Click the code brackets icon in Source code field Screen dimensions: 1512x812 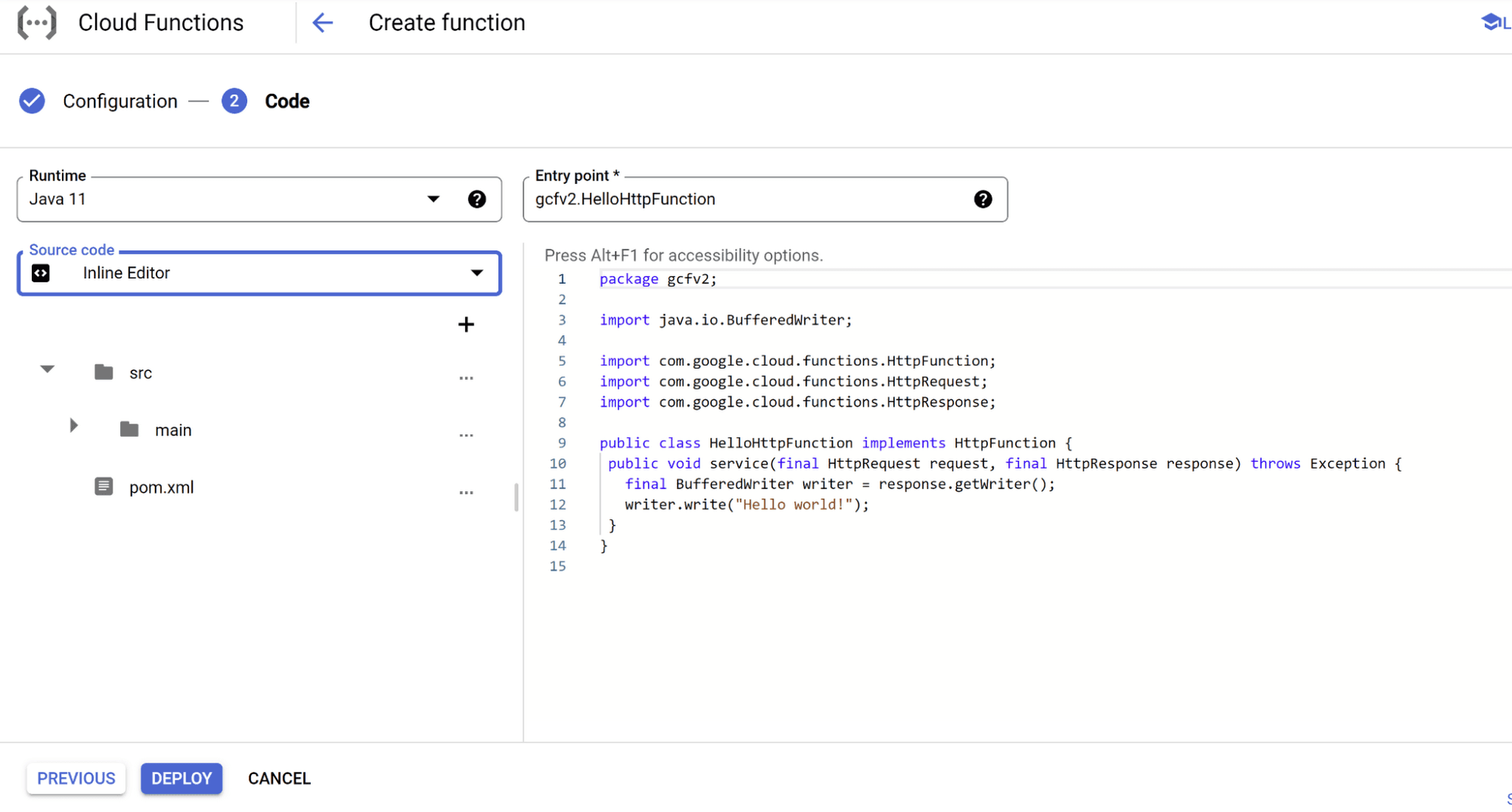click(41, 273)
